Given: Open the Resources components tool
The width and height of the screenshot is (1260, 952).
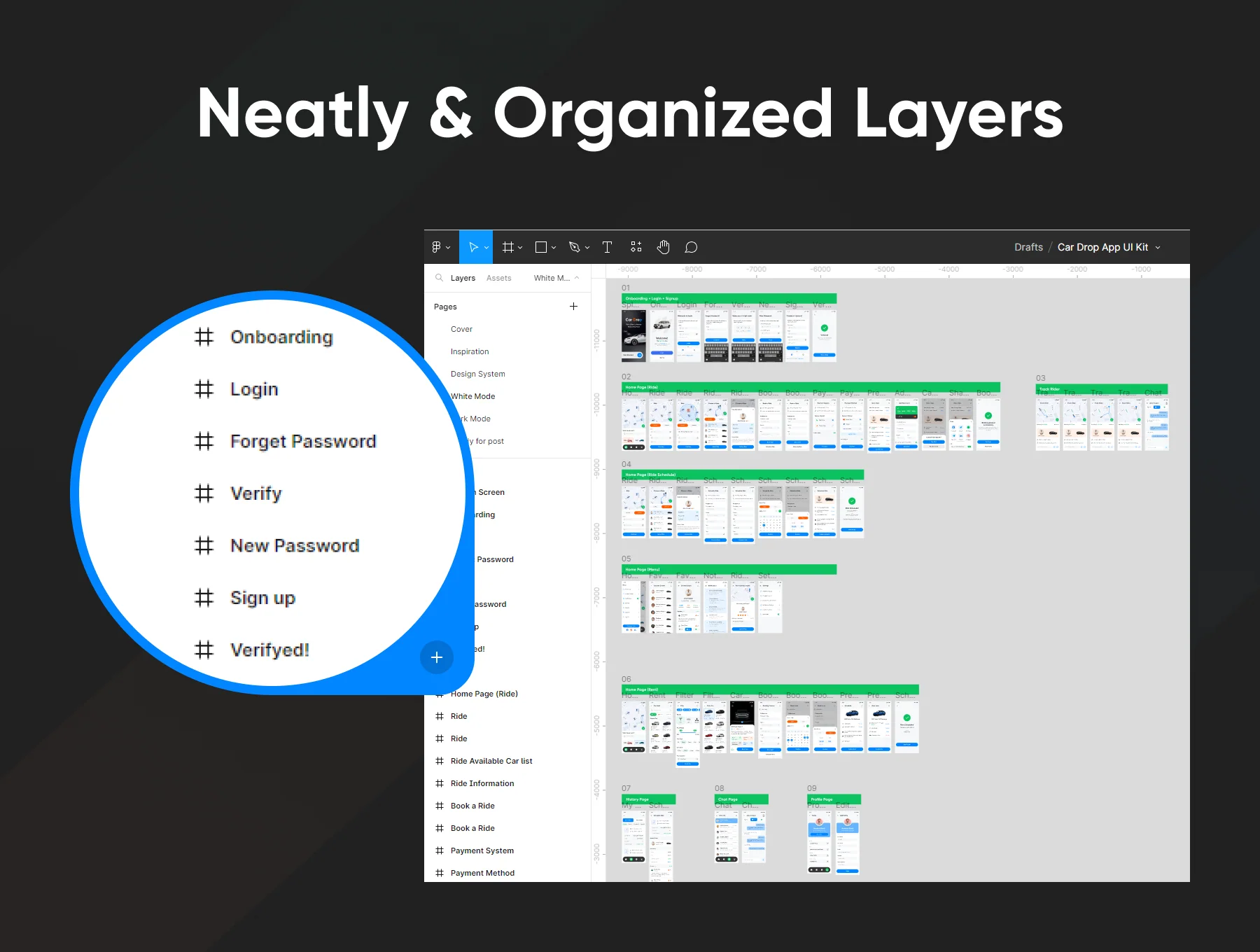Looking at the screenshot, I should click(x=636, y=247).
